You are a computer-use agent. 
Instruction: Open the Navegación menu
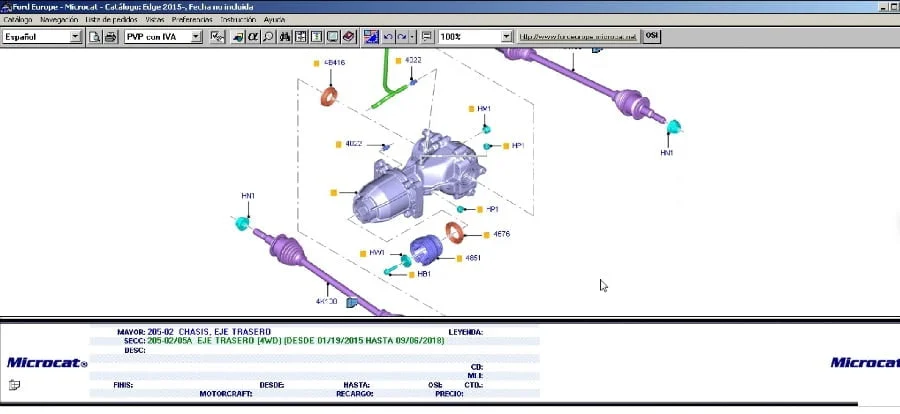pos(59,20)
